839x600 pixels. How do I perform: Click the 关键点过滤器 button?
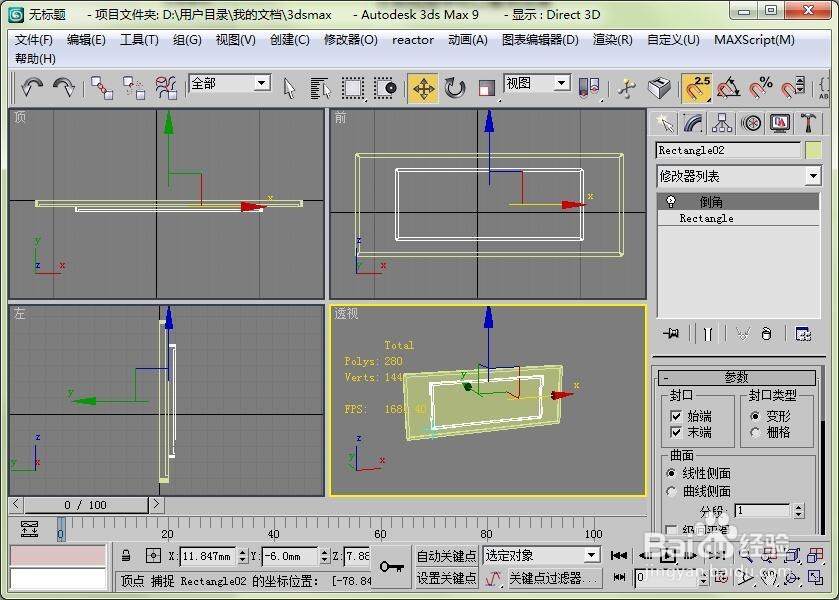tap(554, 579)
